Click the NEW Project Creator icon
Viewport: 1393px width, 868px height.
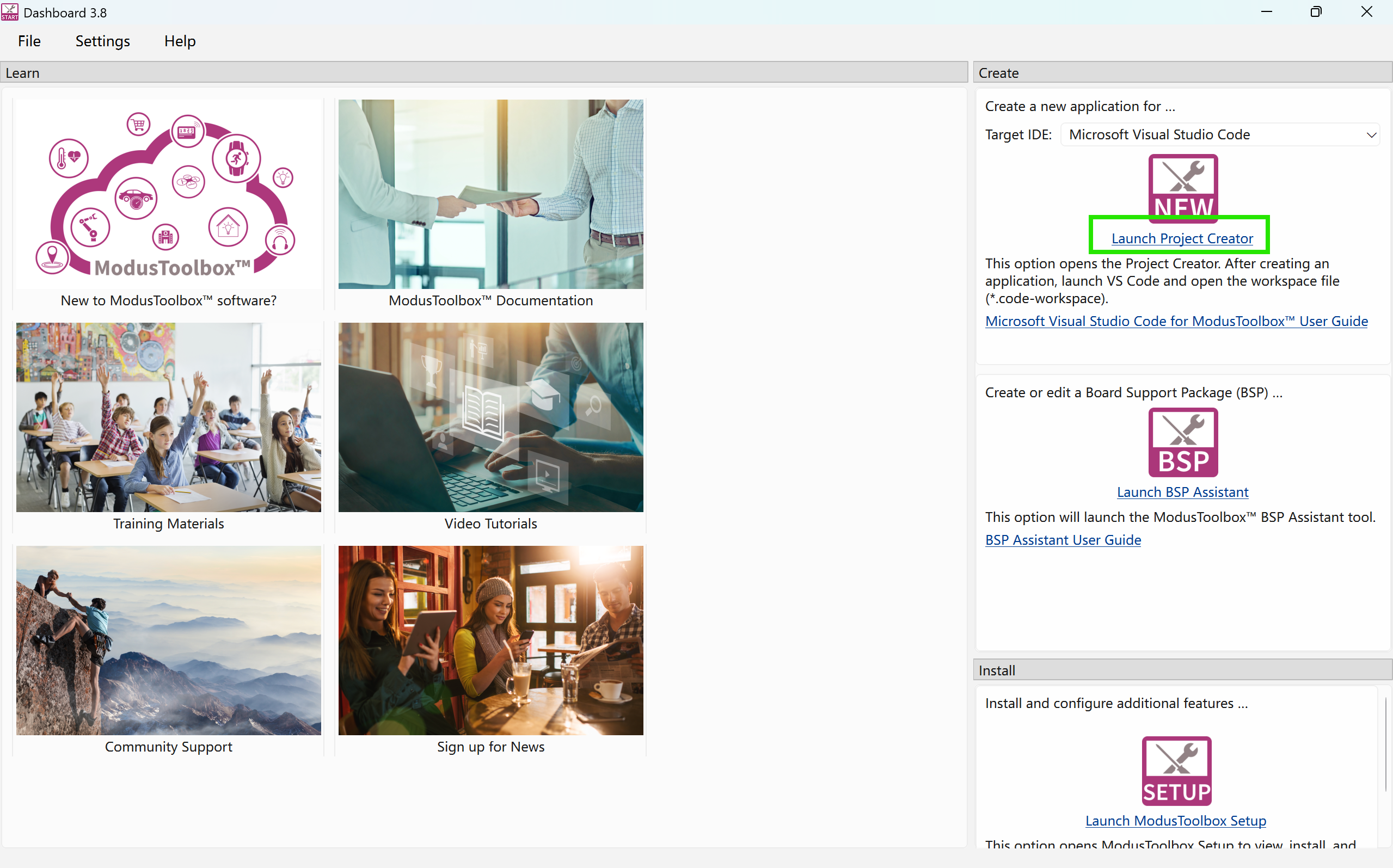point(1183,188)
